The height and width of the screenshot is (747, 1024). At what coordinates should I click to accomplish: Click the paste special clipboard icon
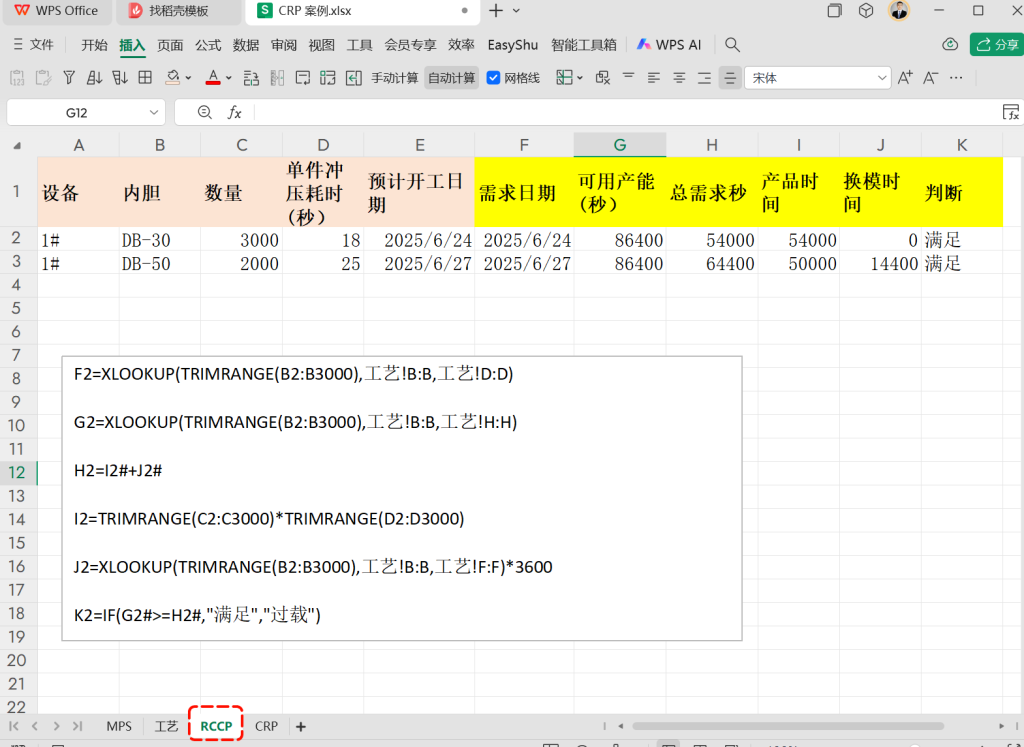(x=43, y=78)
